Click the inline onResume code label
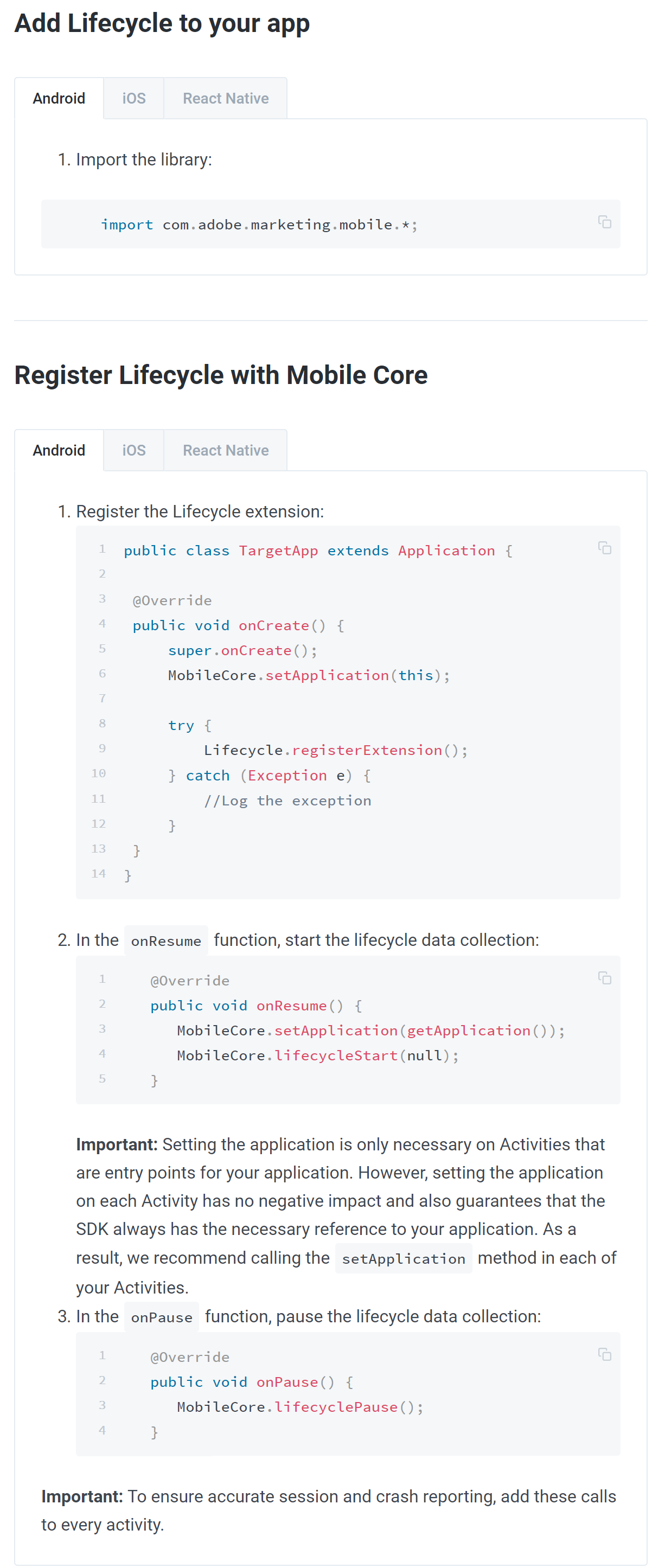652x1568 pixels. (x=165, y=940)
